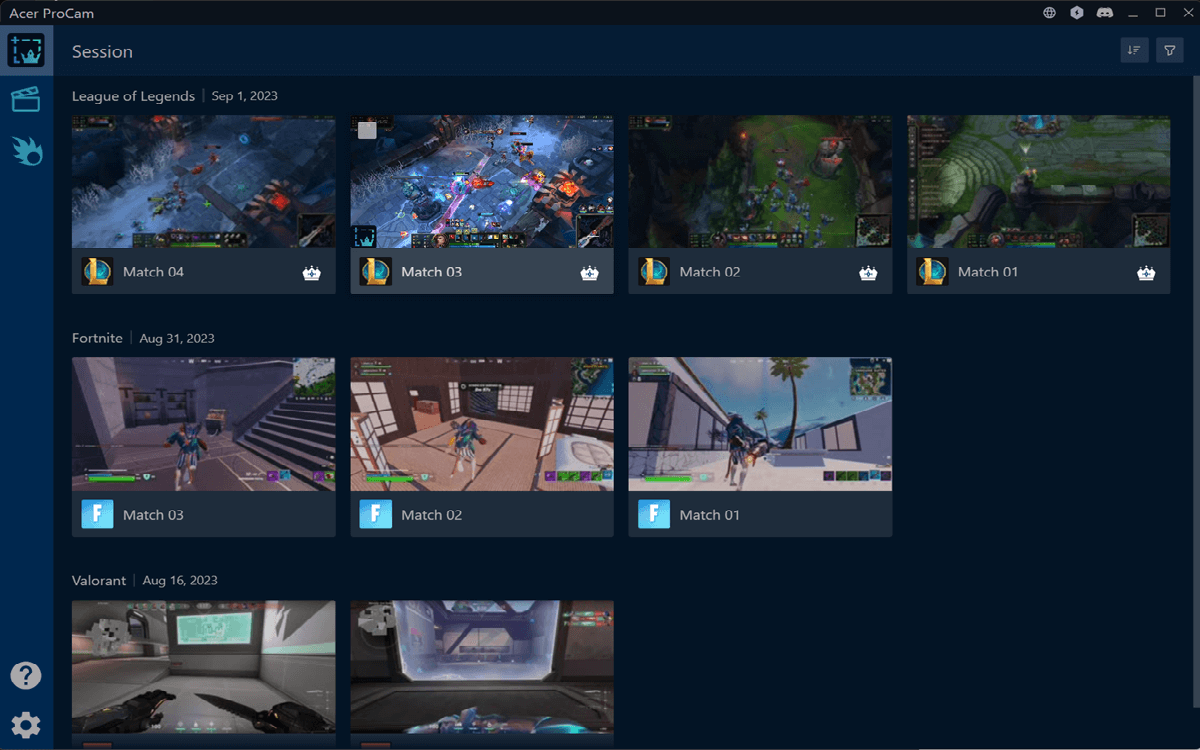Open the Session view sidebar icon

tap(25, 50)
